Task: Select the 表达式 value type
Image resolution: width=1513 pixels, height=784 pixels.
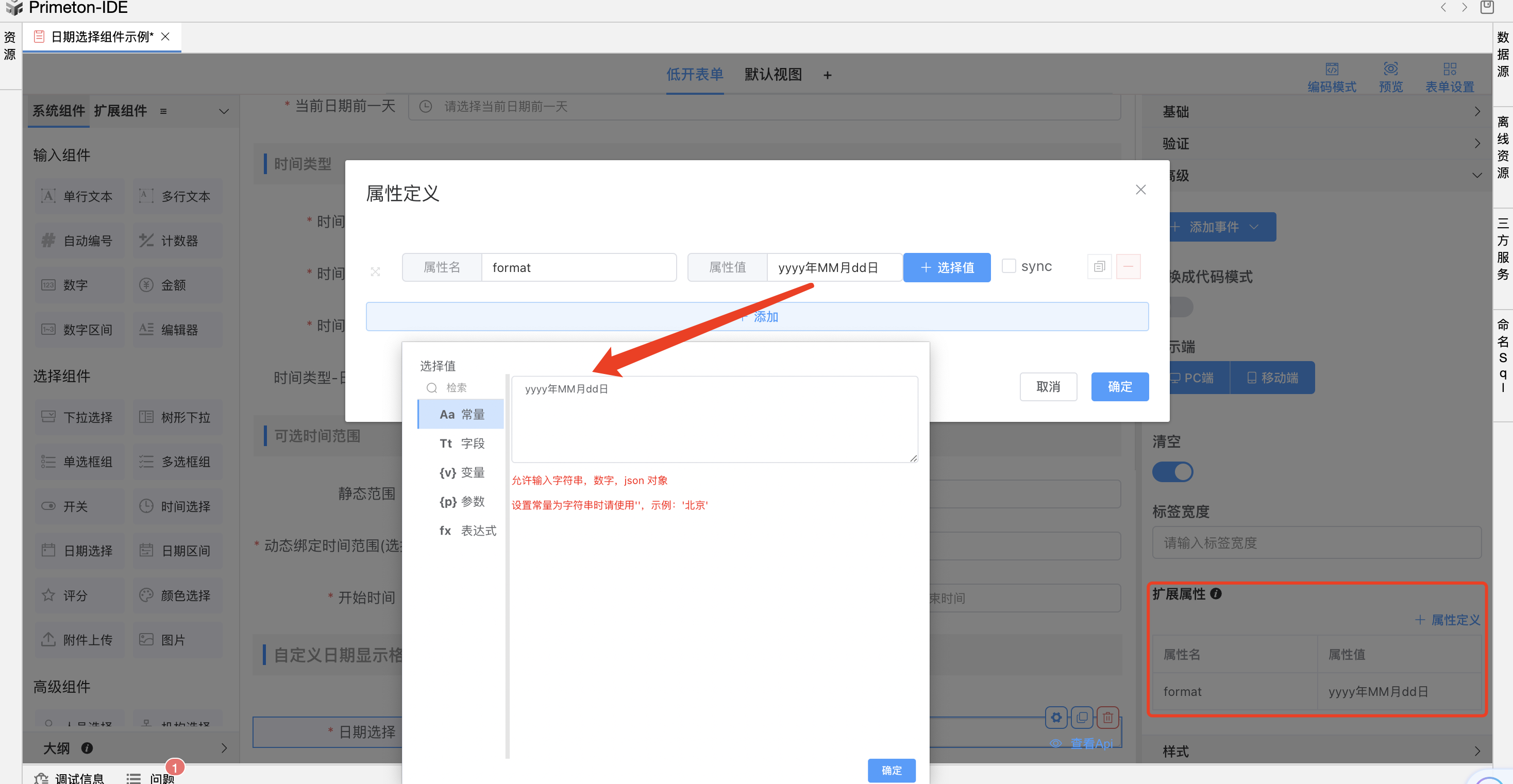Action: click(467, 531)
